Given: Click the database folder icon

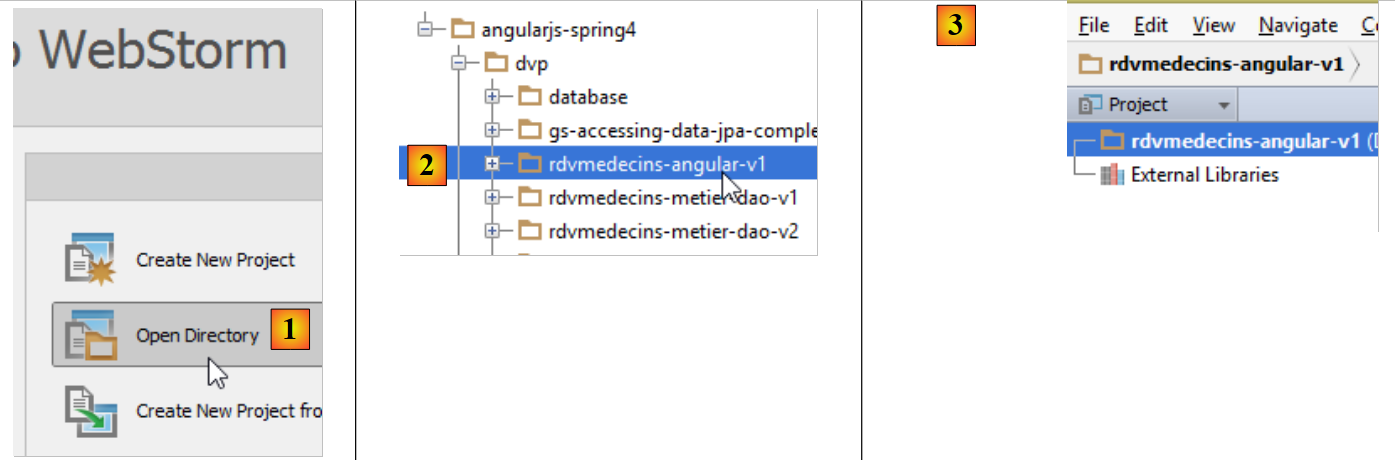Looking at the screenshot, I should point(529,97).
